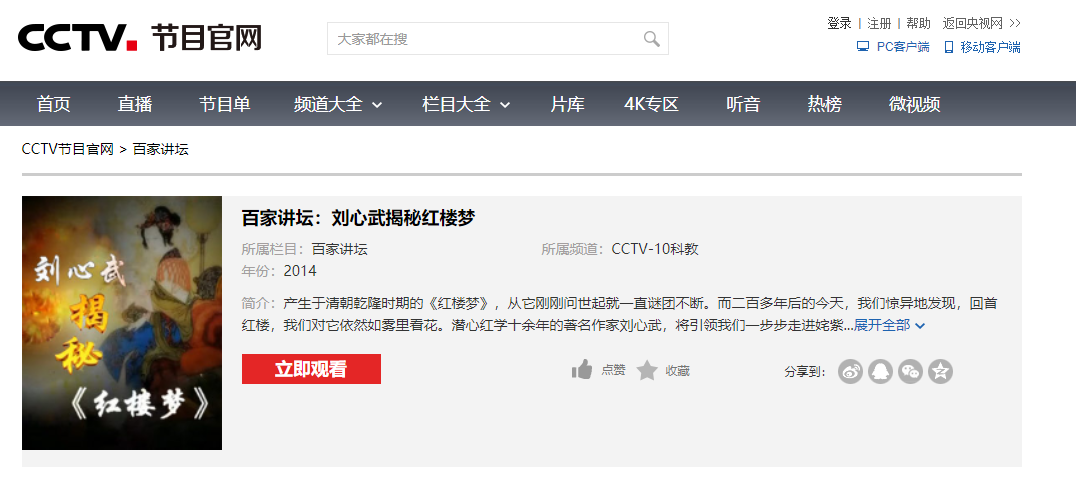Click the 登录 link
This screenshot has width=1076, height=494.
(x=839, y=23)
